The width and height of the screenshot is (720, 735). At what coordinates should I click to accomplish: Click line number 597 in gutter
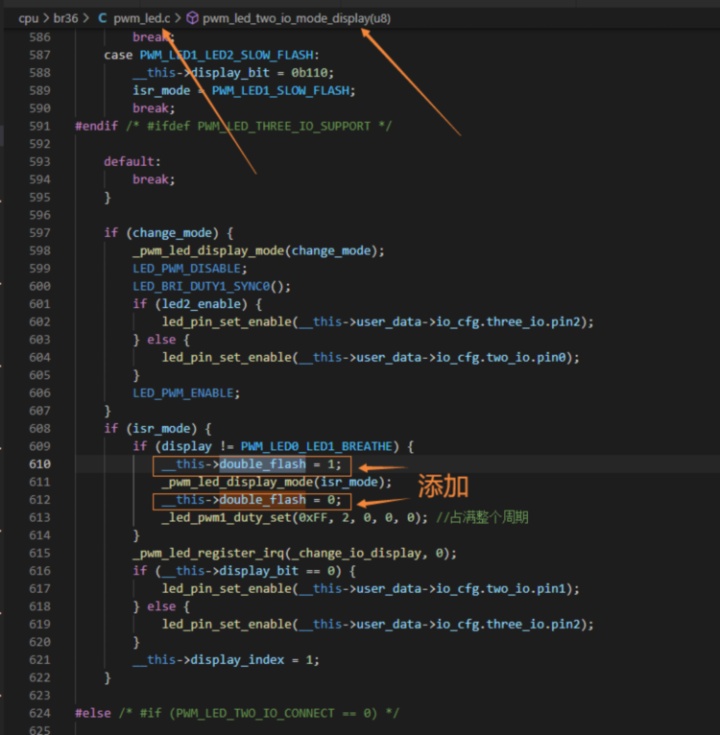[x=40, y=233]
